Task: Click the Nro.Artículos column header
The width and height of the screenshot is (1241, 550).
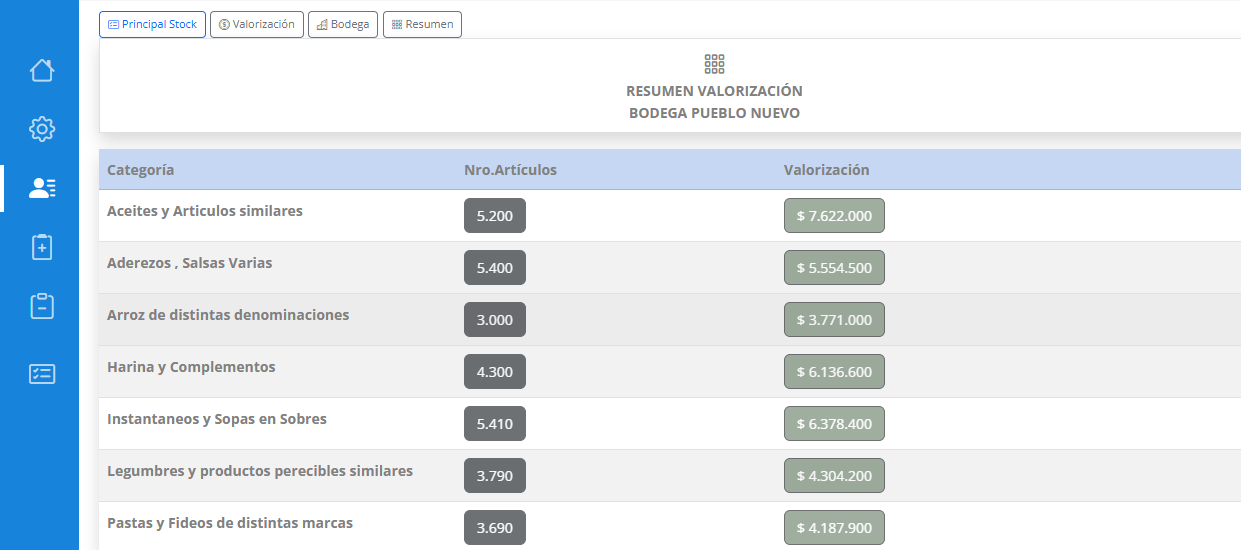Action: click(511, 170)
